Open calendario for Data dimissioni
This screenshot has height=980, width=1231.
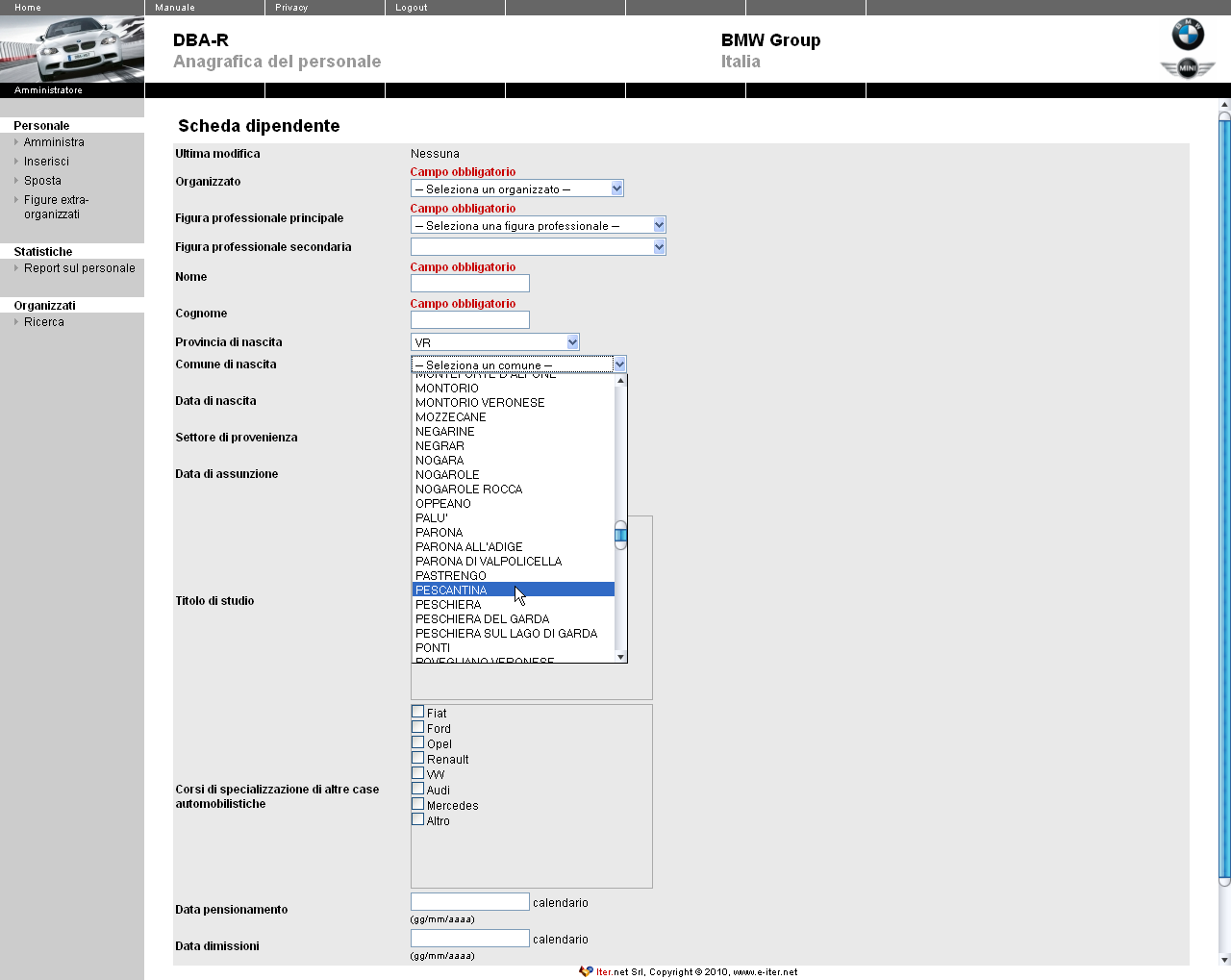pos(561,940)
